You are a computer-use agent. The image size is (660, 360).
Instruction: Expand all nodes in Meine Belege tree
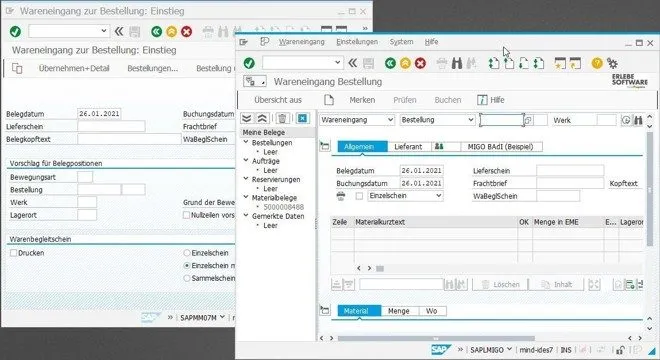pos(247,118)
